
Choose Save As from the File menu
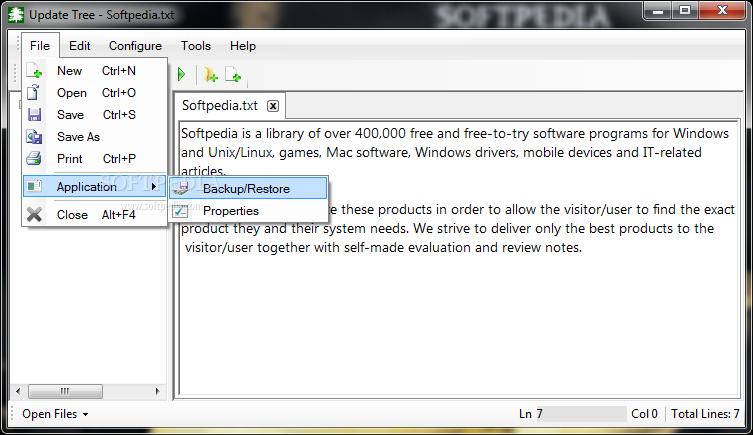pyautogui.click(x=95, y=137)
